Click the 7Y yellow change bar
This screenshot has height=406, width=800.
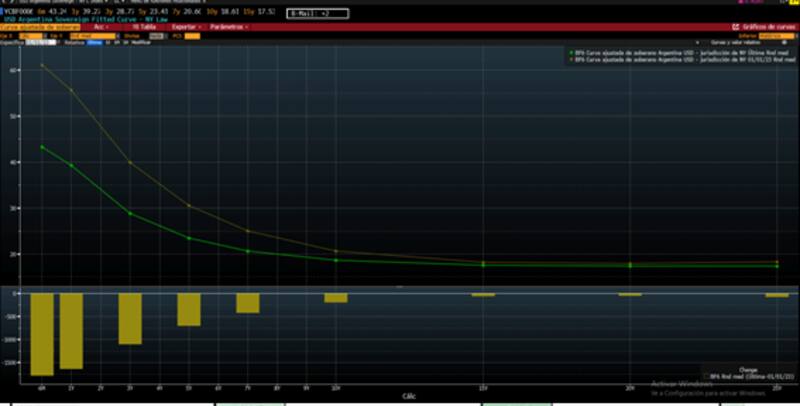248,303
